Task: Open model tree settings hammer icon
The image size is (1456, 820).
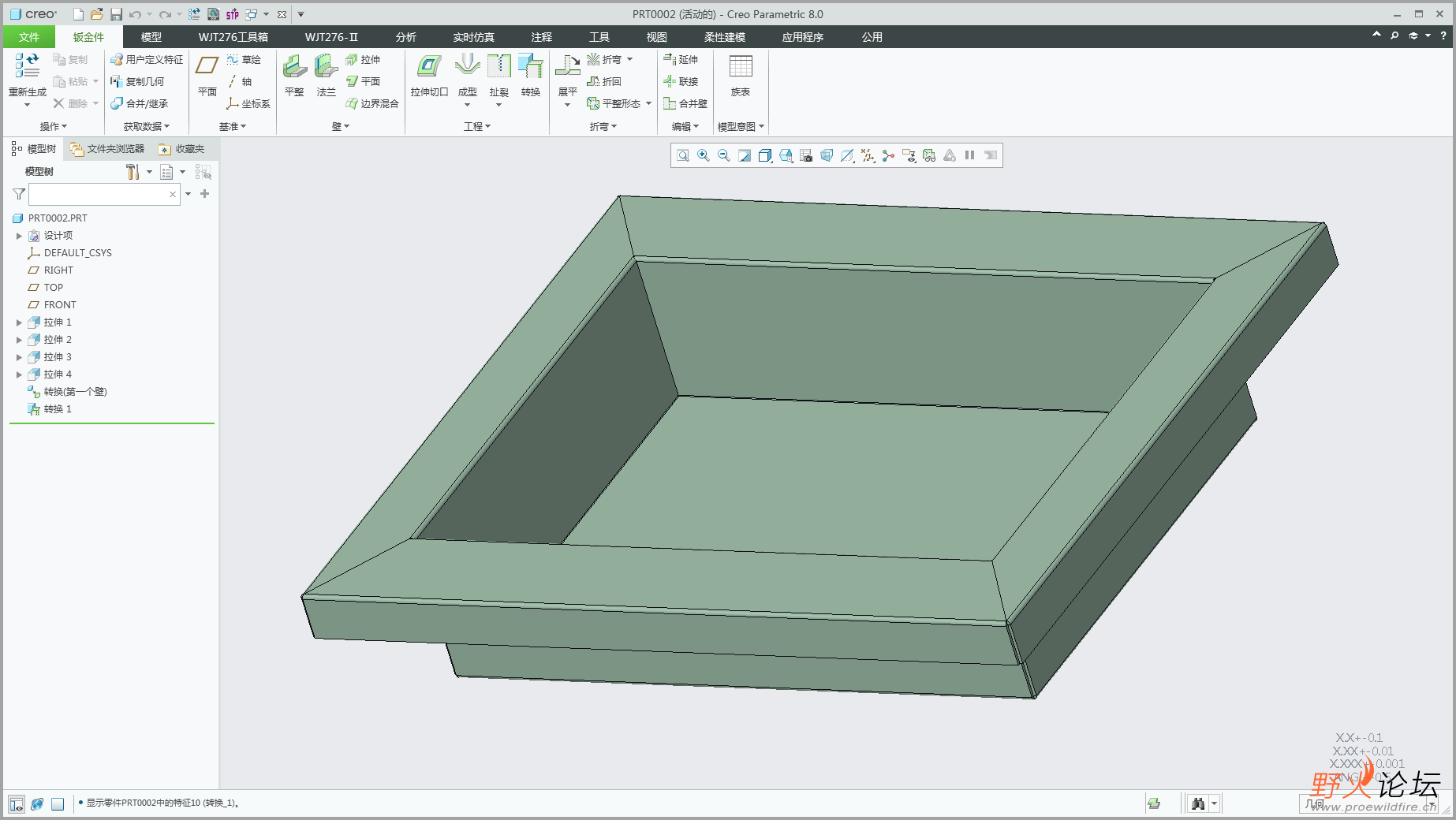Action: pos(133,172)
